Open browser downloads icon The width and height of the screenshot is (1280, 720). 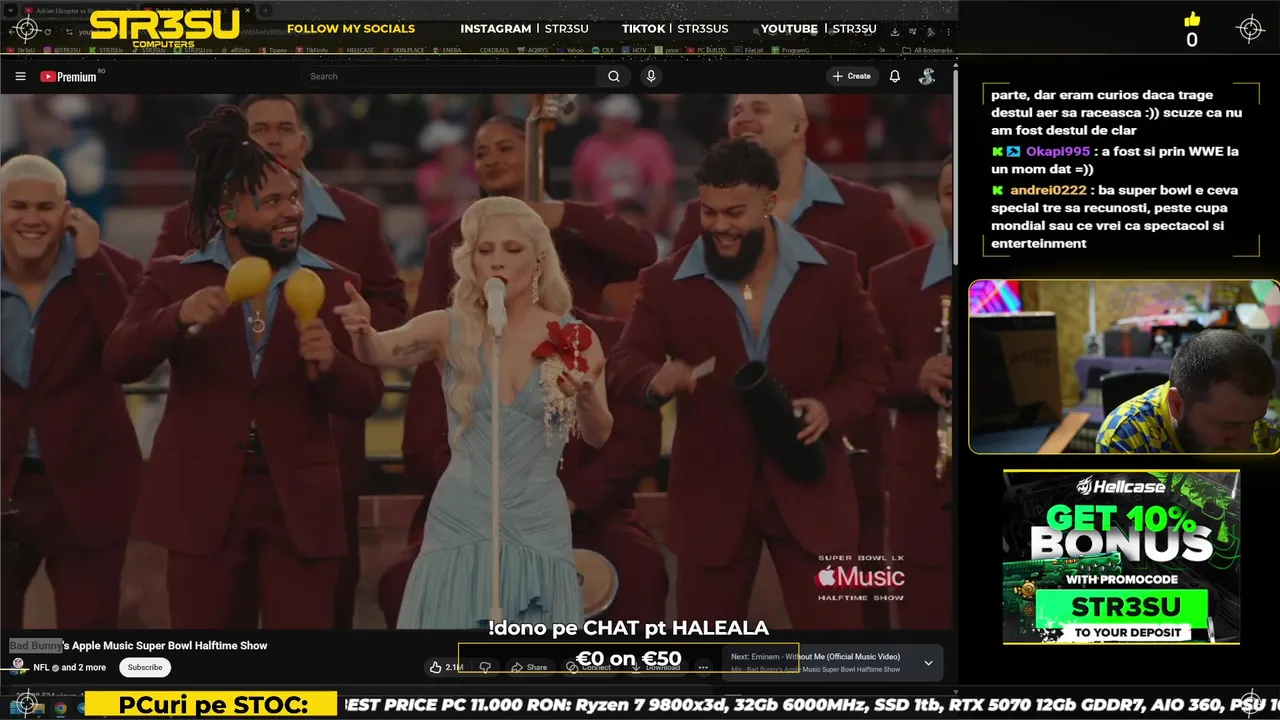894,31
